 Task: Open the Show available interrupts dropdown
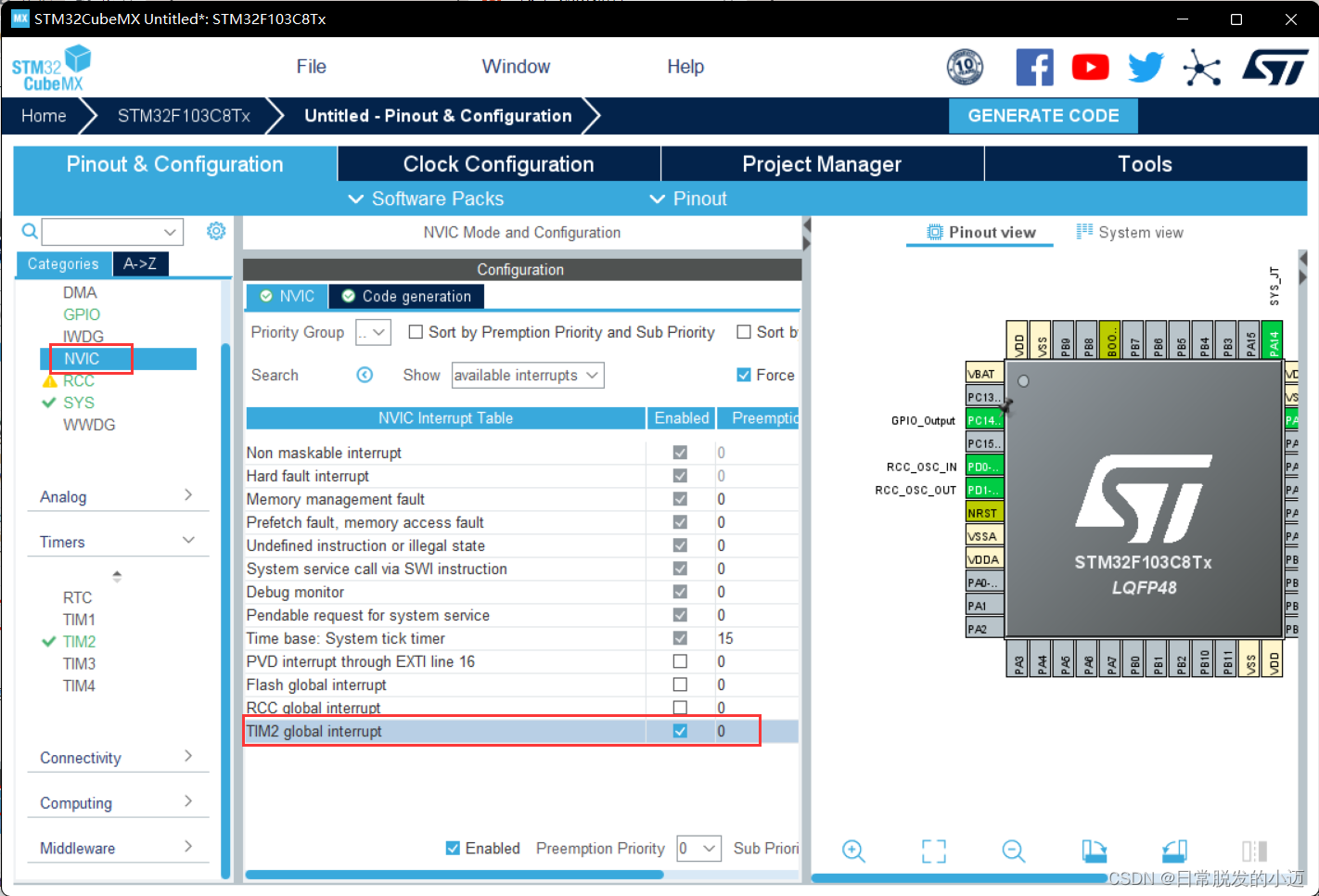pyautogui.click(x=528, y=375)
